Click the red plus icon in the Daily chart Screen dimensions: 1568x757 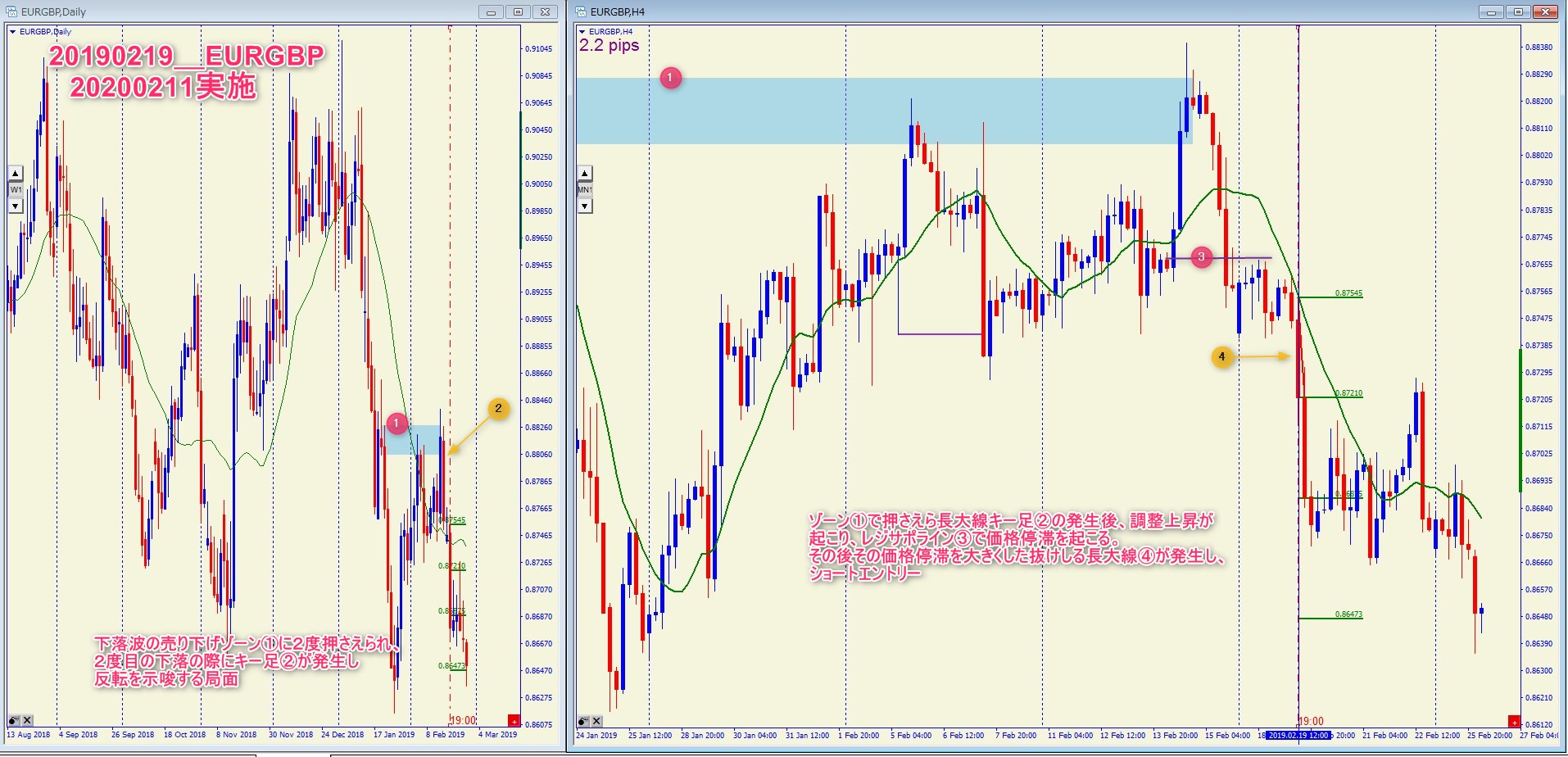tap(514, 721)
